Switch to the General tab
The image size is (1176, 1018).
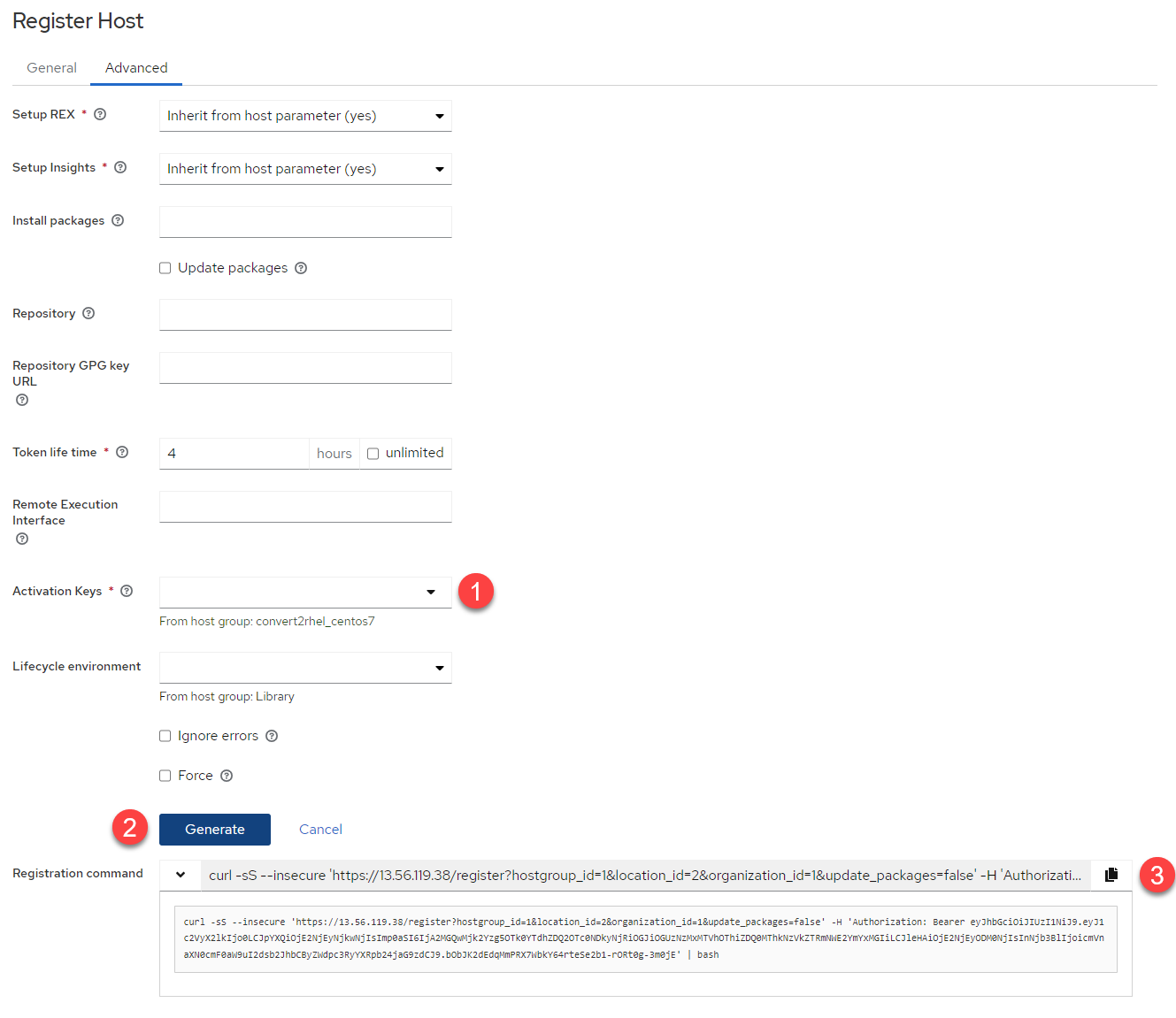point(51,68)
